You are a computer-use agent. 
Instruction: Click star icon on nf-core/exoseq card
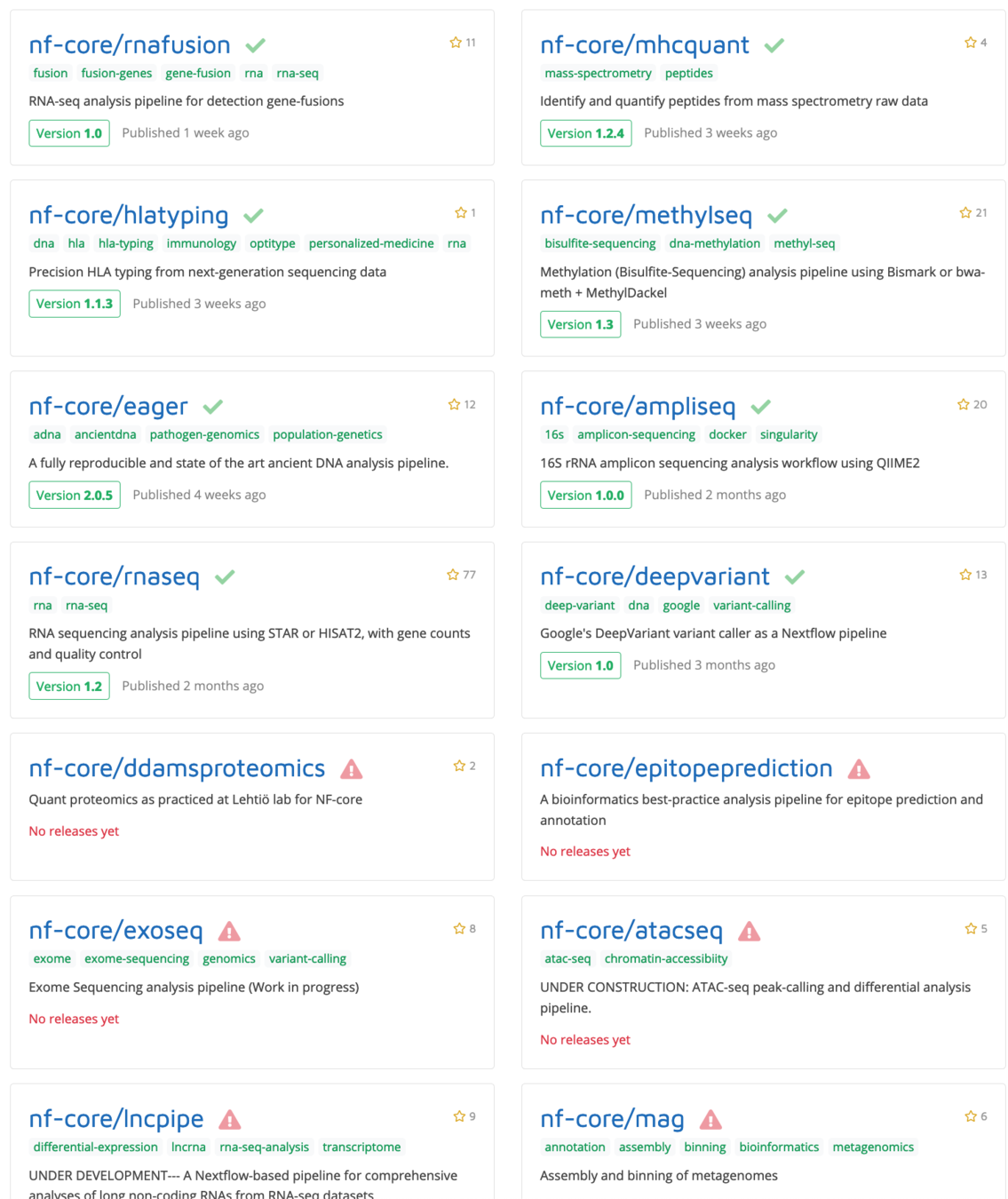pyautogui.click(x=460, y=929)
